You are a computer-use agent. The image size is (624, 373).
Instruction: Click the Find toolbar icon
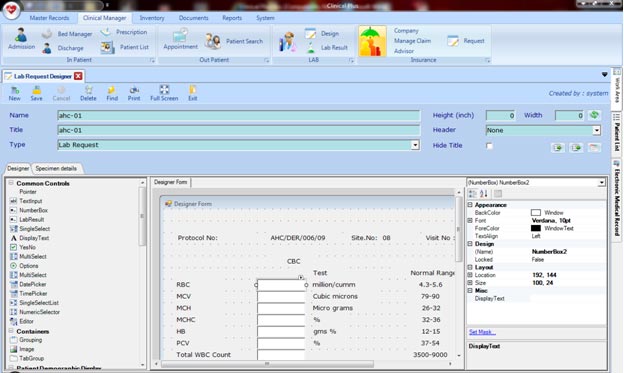click(x=112, y=93)
